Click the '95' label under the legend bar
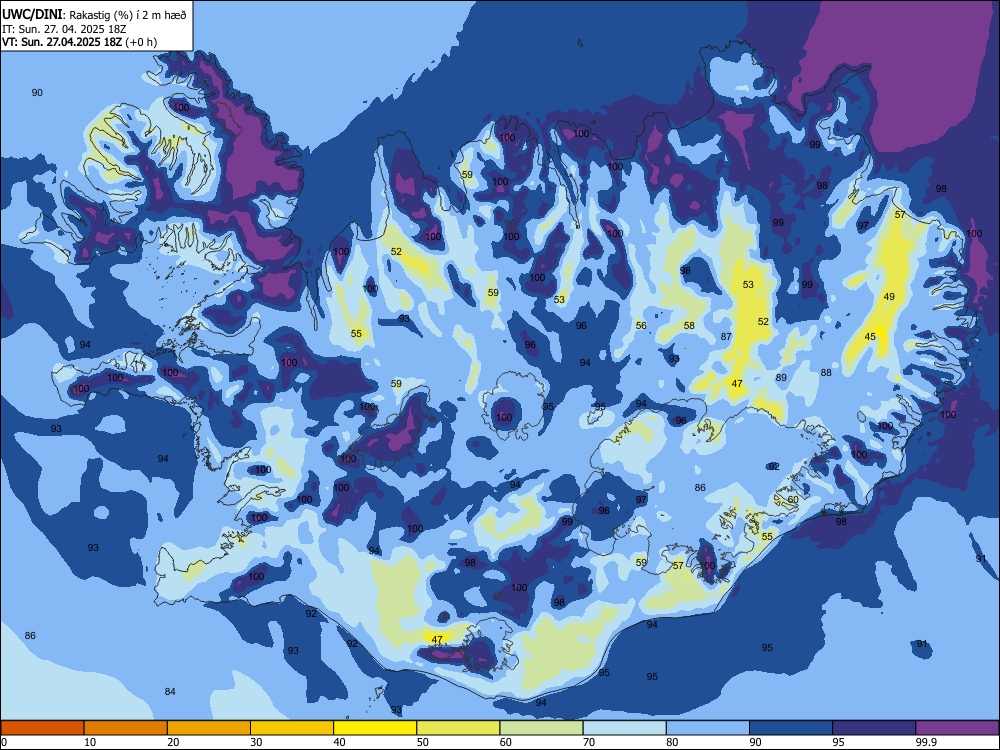 839,742
